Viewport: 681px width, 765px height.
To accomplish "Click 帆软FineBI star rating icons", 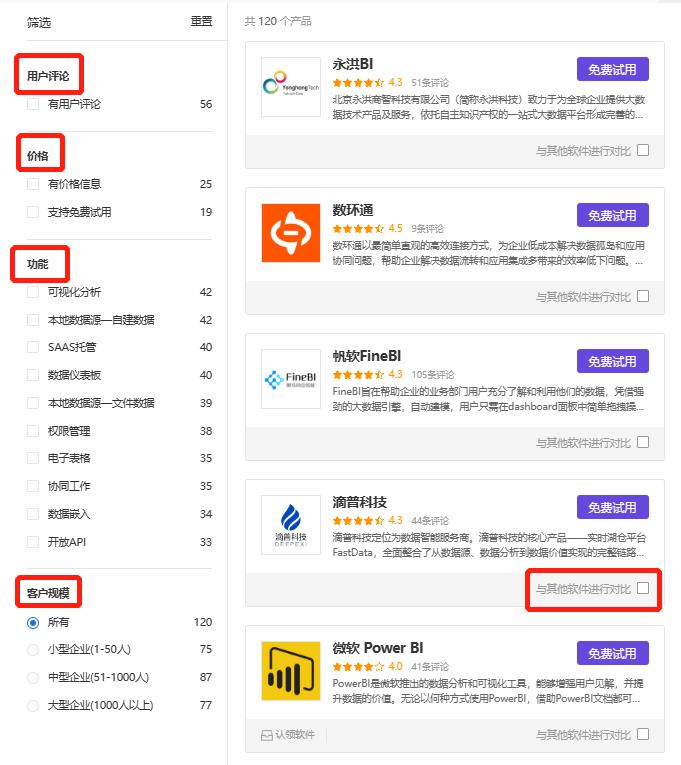I will (x=359, y=374).
